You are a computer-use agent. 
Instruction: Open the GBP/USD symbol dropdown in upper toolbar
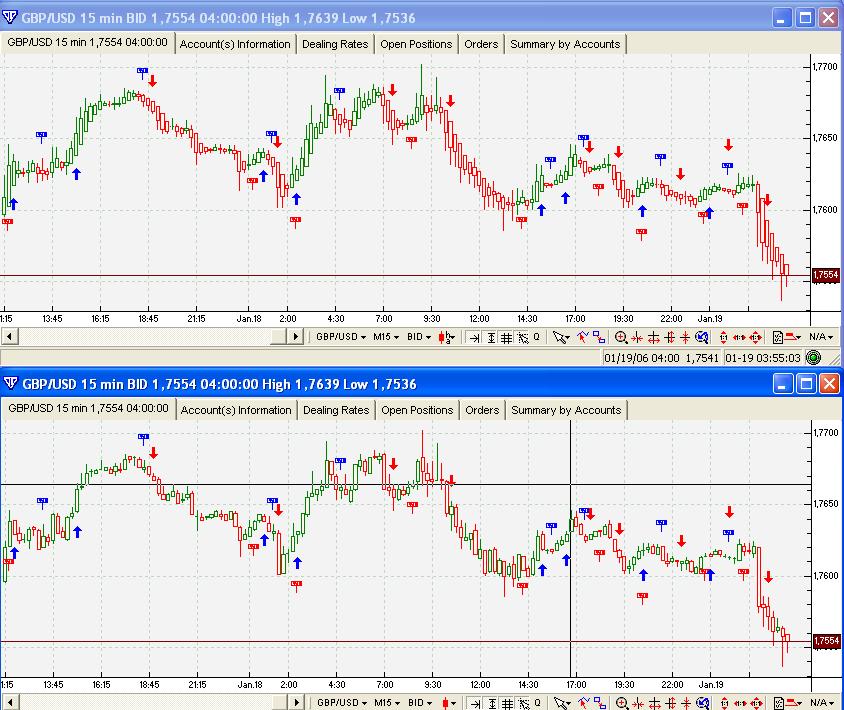click(x=340, y=337)
